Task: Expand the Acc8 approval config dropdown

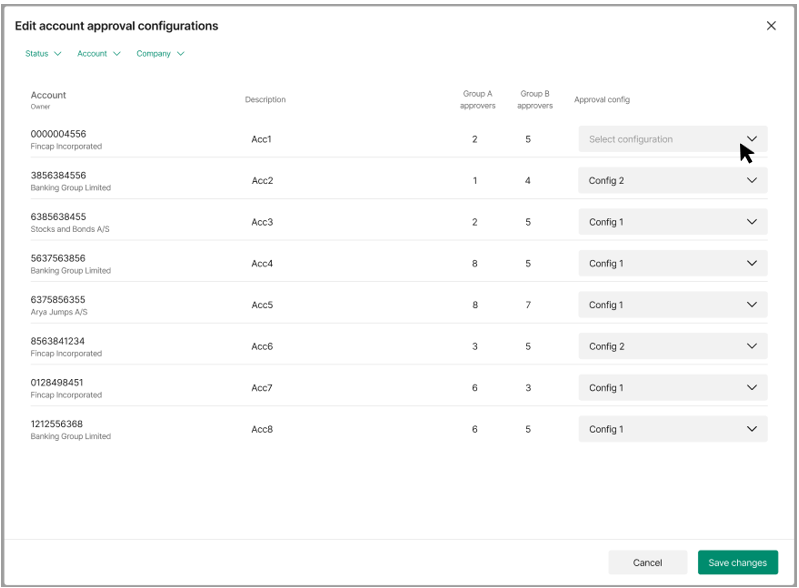Action: pos(672,429)
